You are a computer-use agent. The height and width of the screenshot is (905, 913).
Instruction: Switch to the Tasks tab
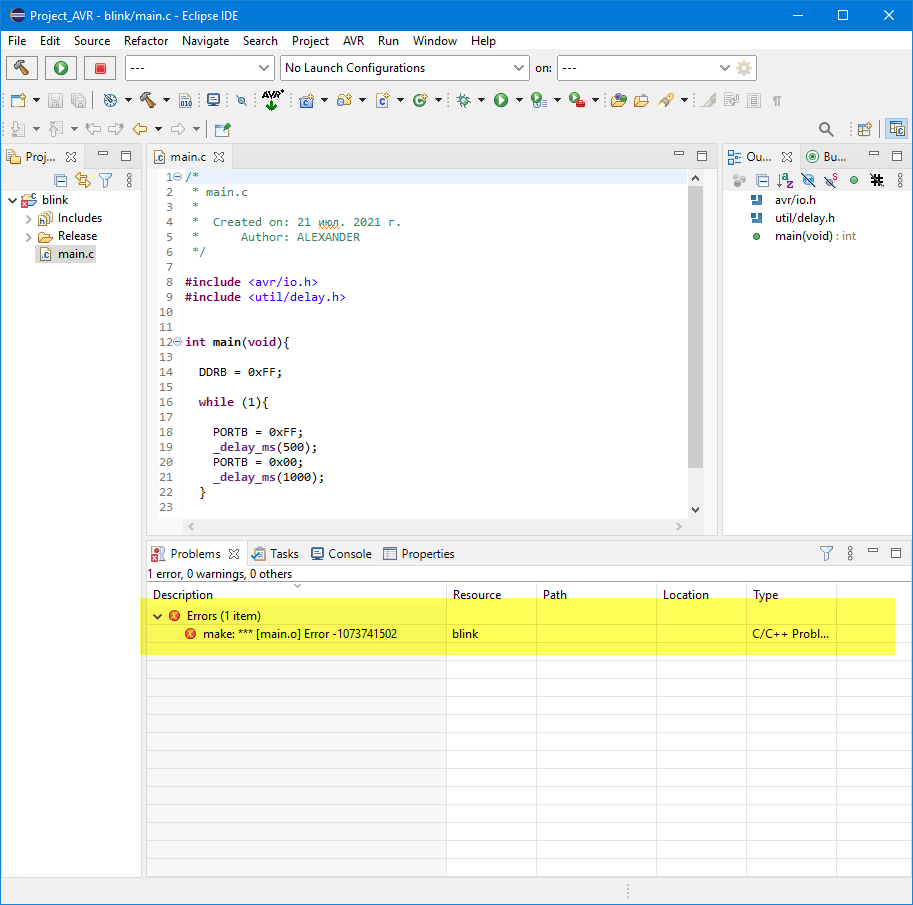[x=275, y=554]
